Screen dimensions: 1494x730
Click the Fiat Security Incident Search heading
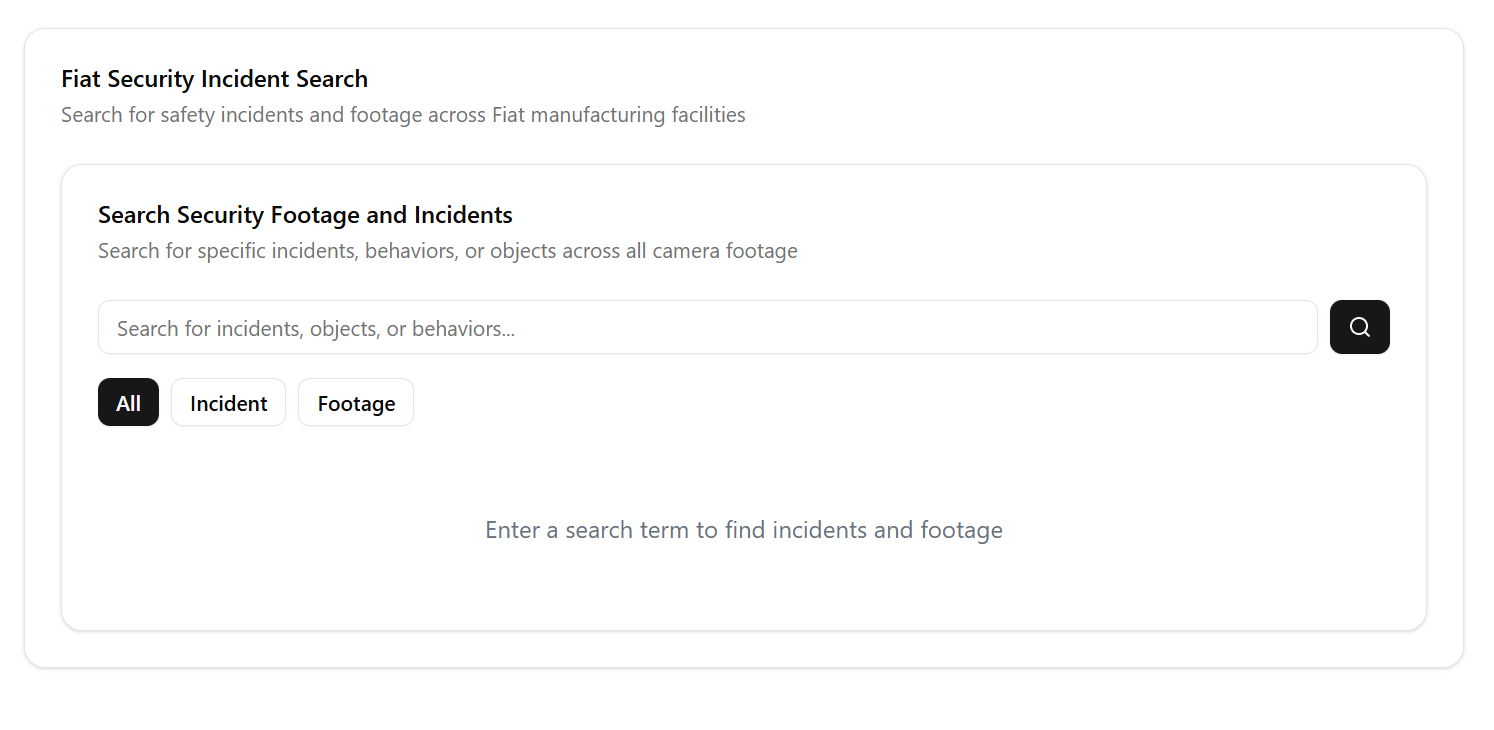214,78
